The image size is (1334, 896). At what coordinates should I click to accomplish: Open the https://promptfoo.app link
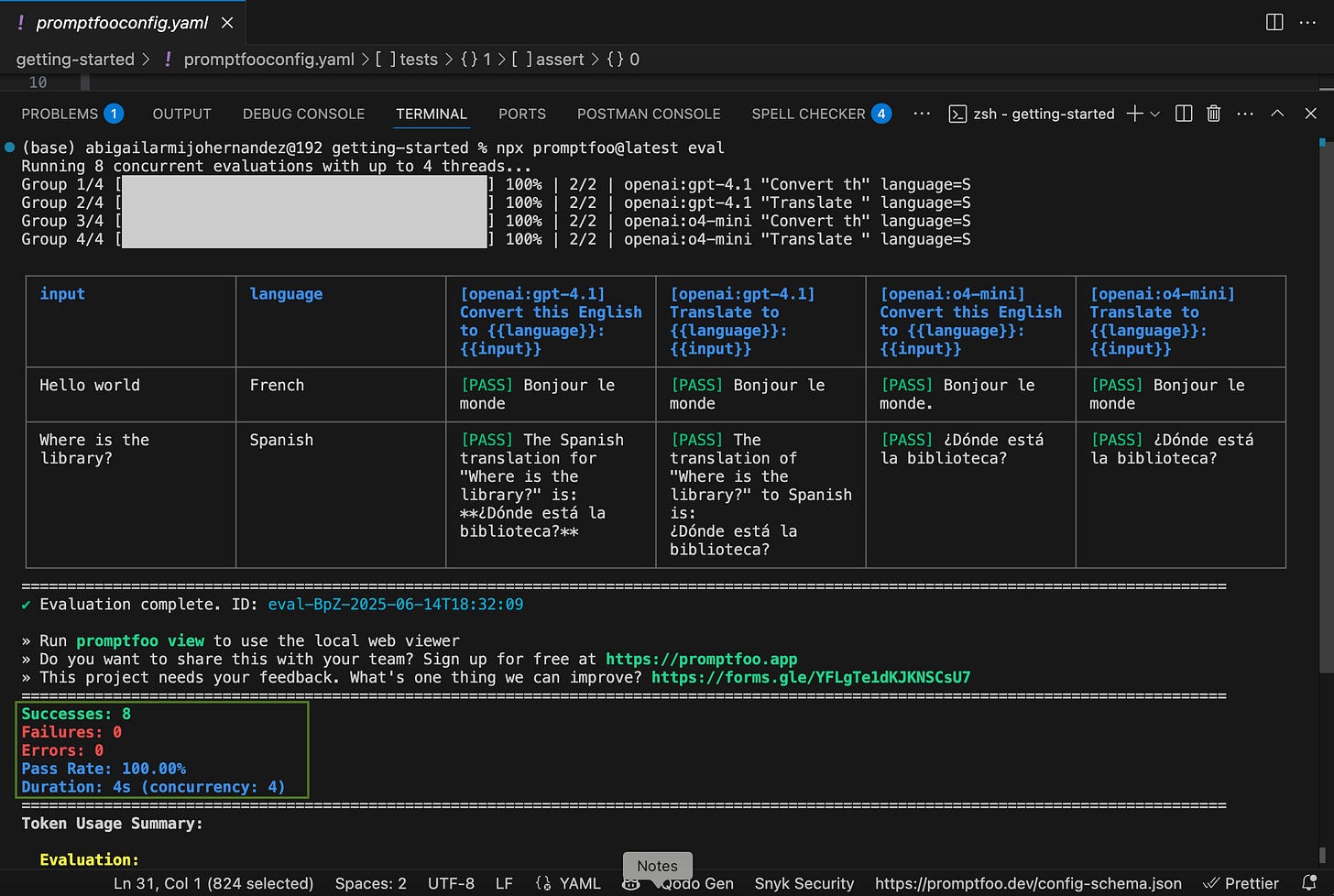pyautogui.click(x=701, y=659)
